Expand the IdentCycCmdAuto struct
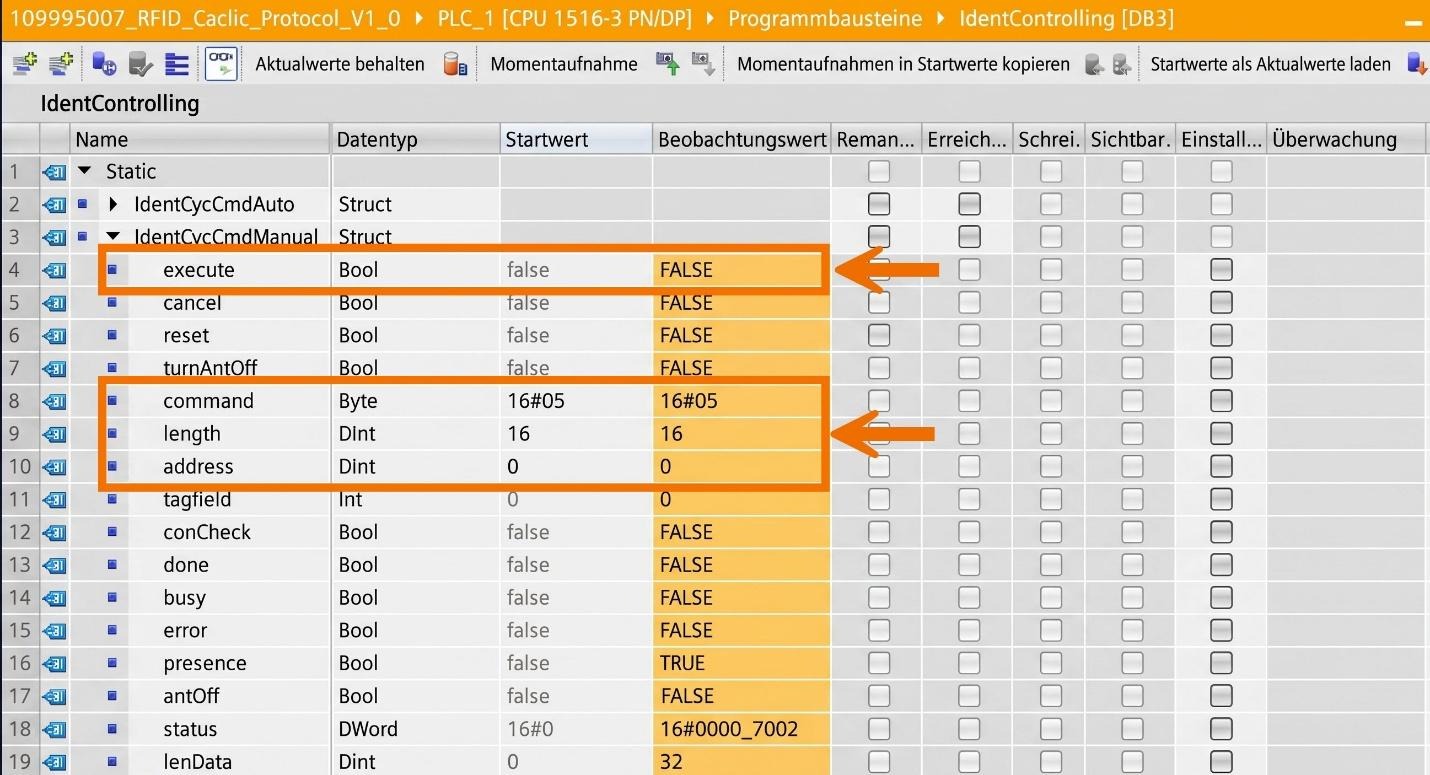The image size is (1430, 775). click(114, 205)
